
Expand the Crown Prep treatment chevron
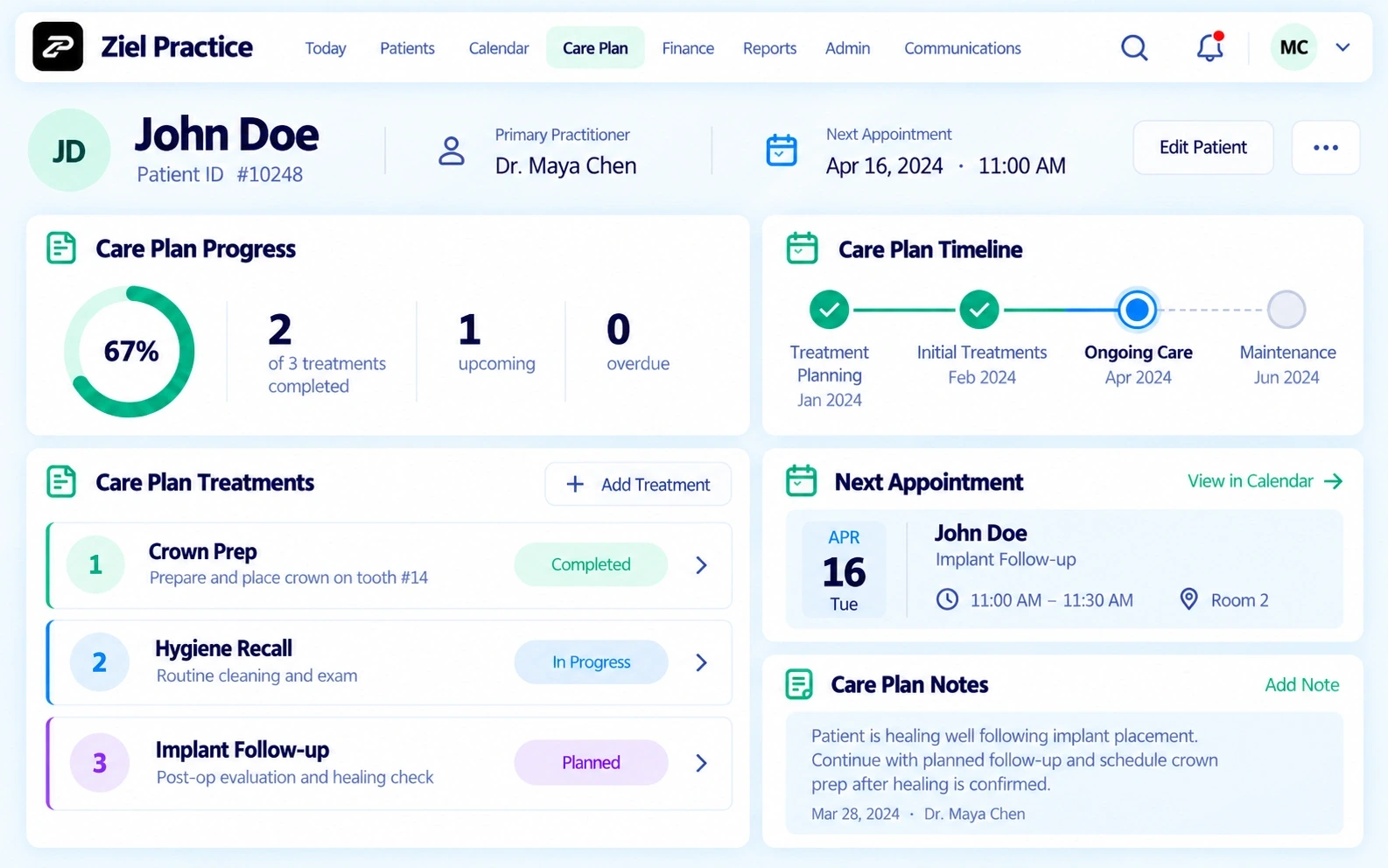pos(701,565)
